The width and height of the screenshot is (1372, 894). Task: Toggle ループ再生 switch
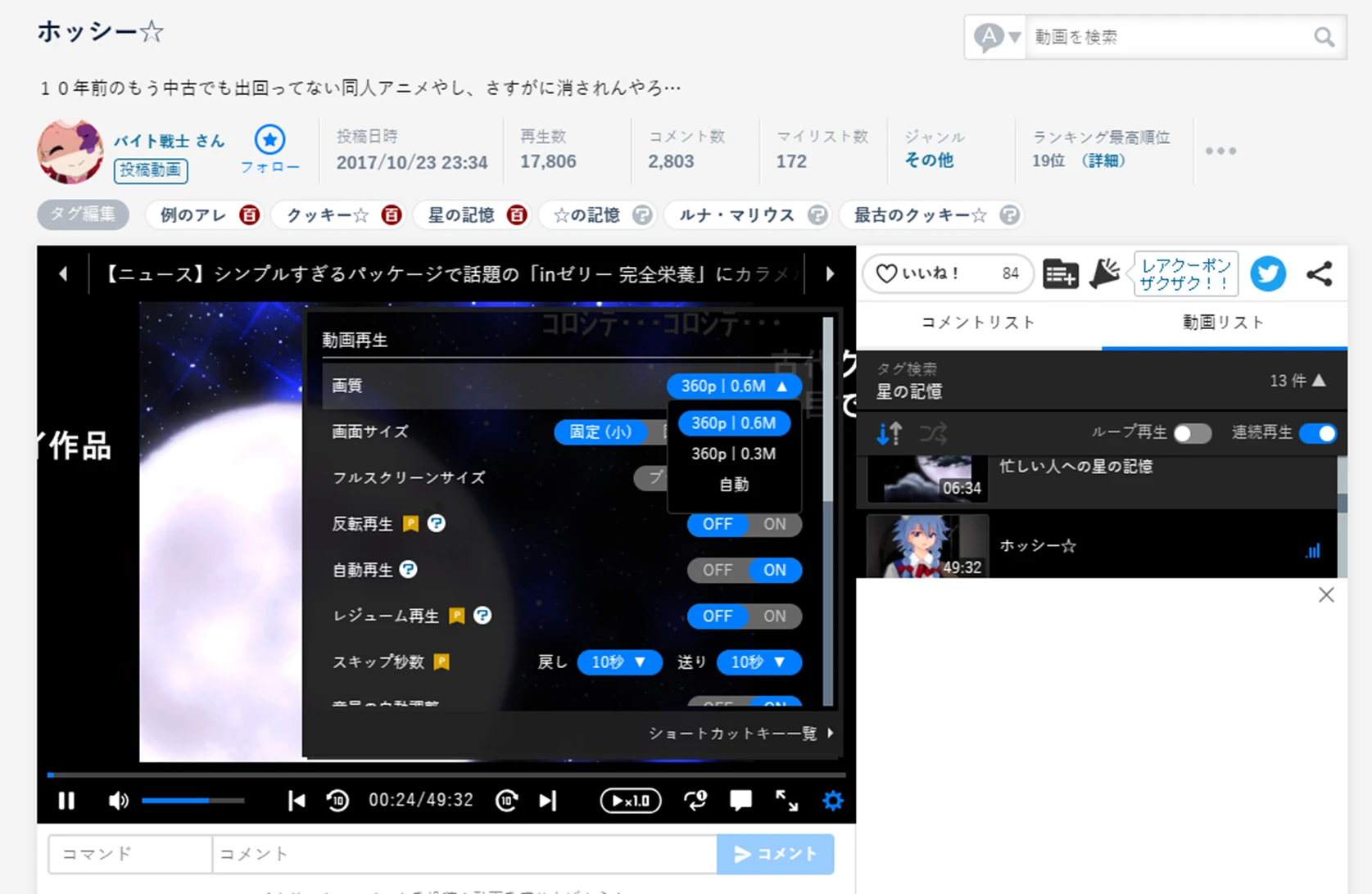pos(1193,433)
